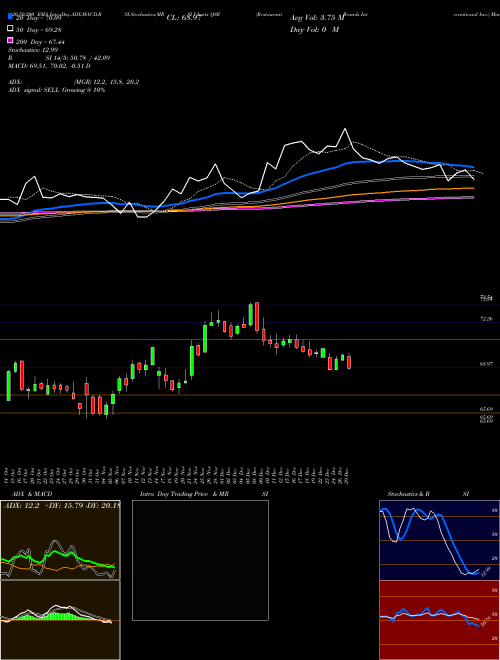Click the ADX indicator chart panel

tap(60, 540)
